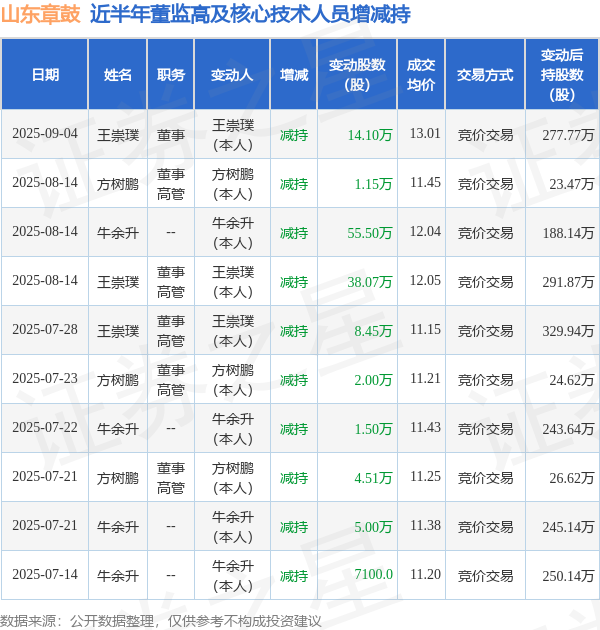Screen dimensions: 600x630
Task: Click the holding value 243.64万
Action: click(568, 429)
